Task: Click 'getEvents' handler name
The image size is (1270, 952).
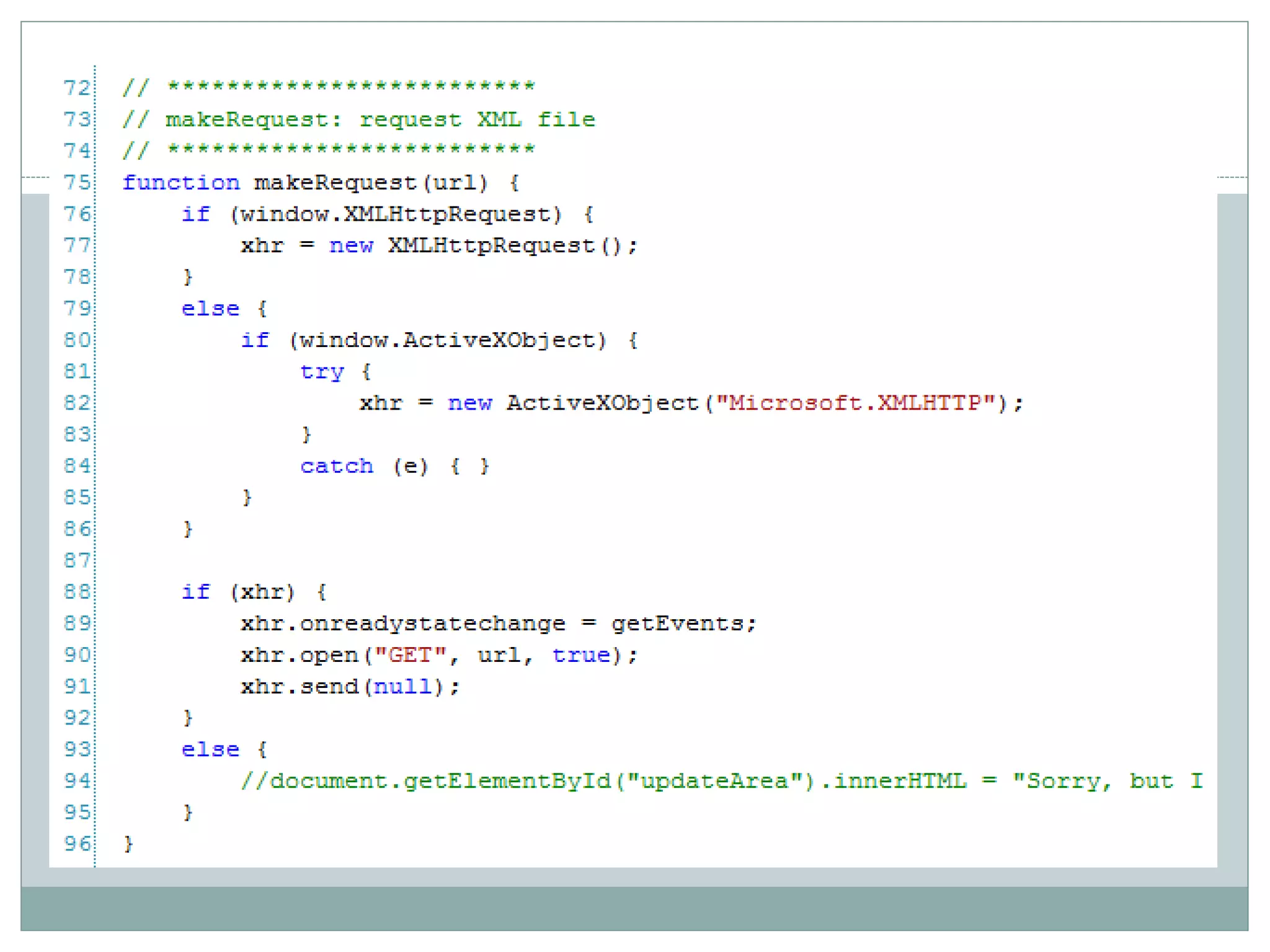Action: coord(677,624)
